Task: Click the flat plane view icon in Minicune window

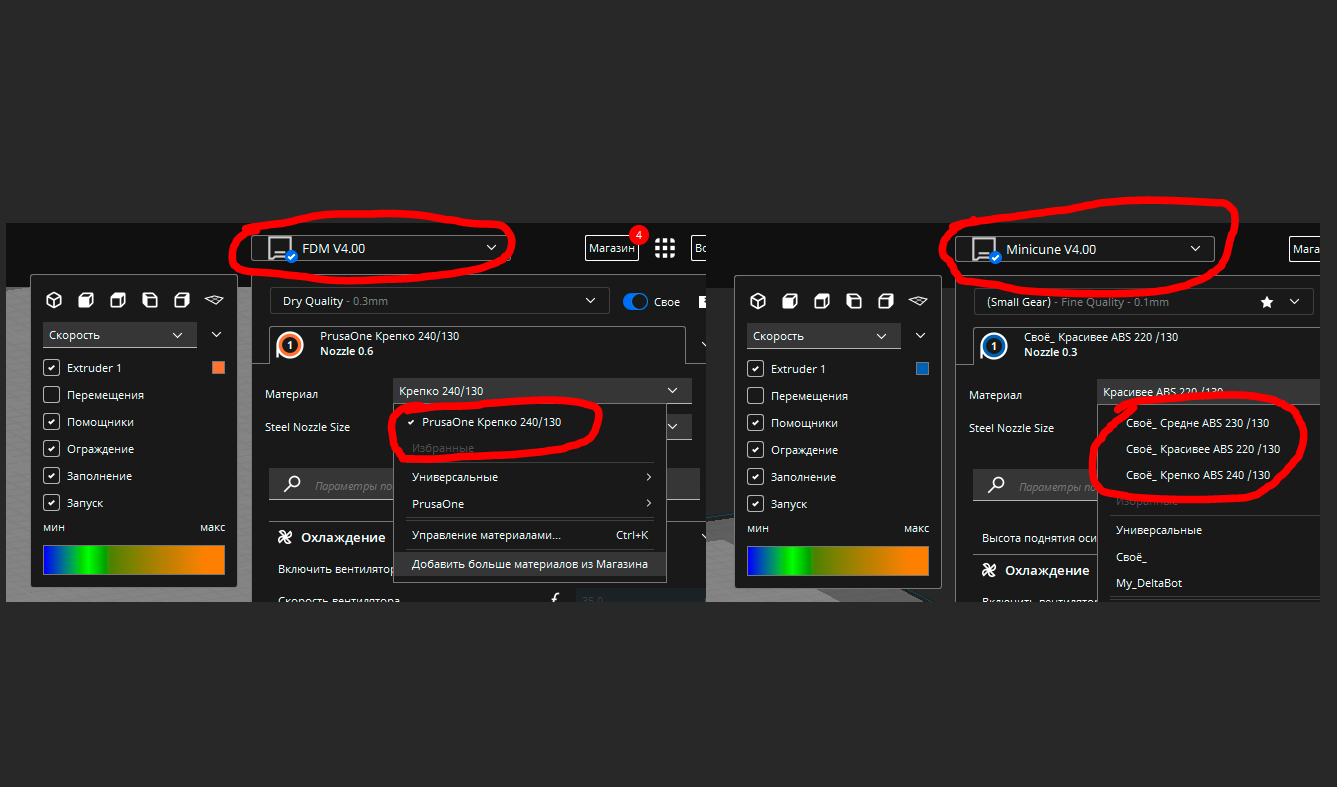Action: point(918,301)
